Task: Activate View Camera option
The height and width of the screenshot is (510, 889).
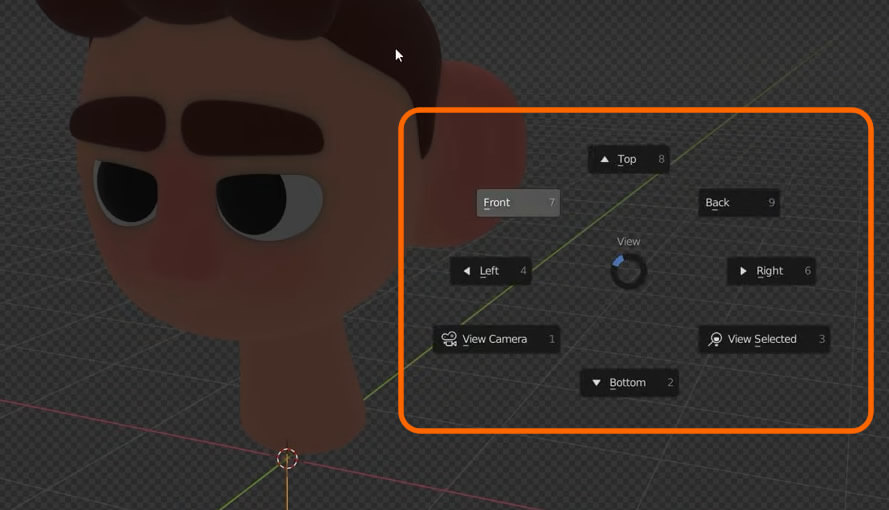Action: tap(495, 339)
